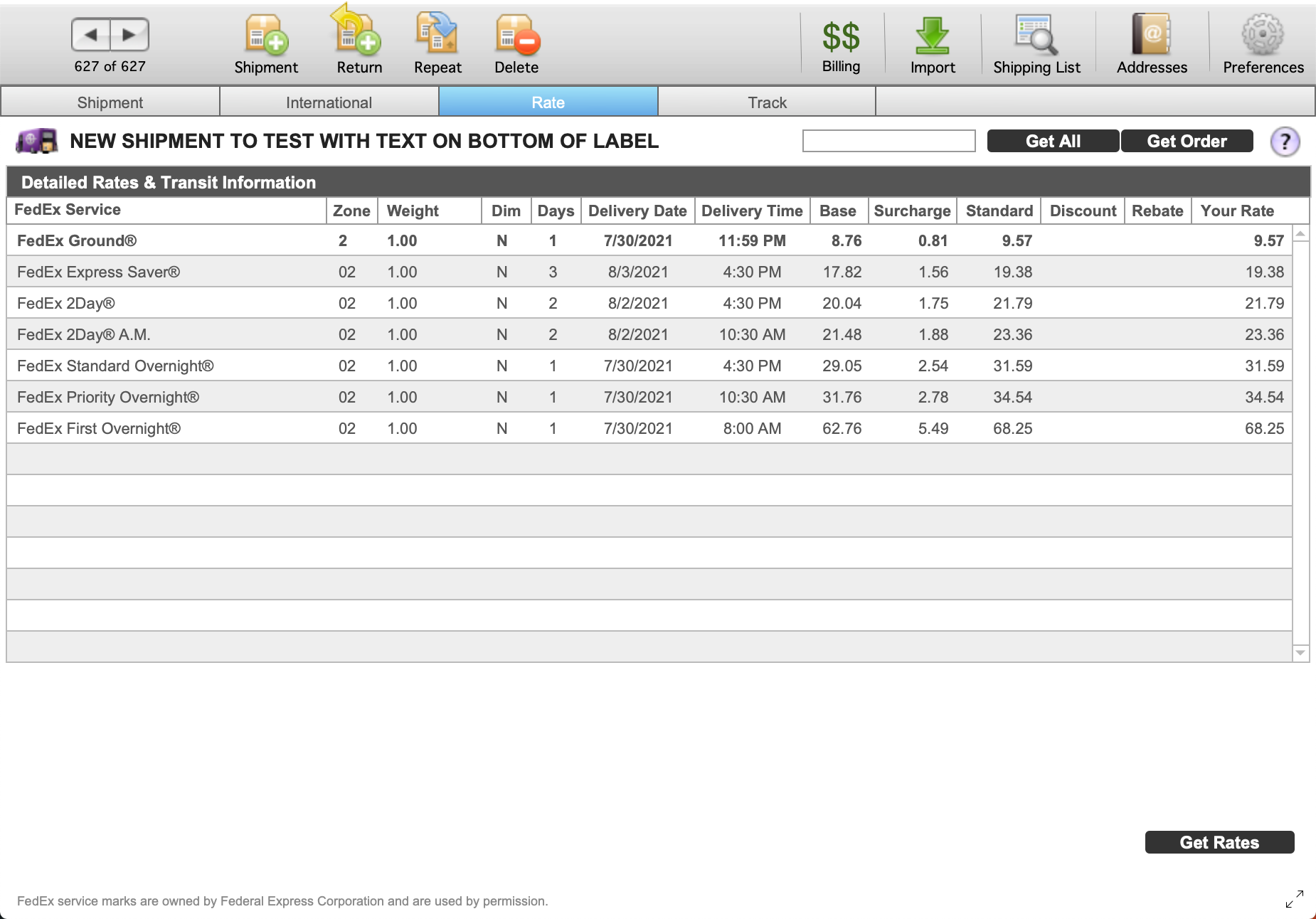Click the Delivery Date column header
Image resolution: width=1316 pixels, height=919 pixels.
637,211
